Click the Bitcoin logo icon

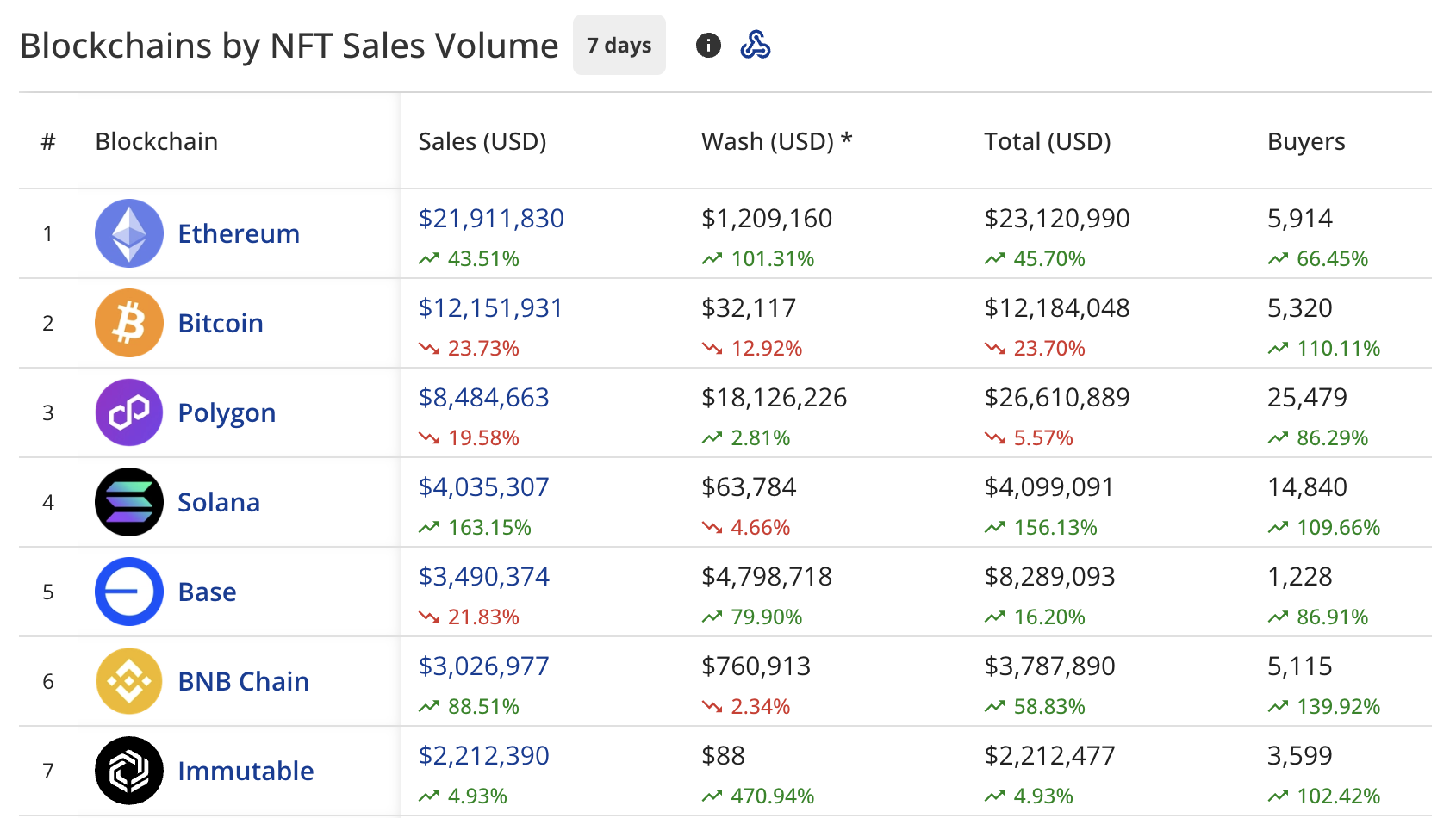click(129, 323)
